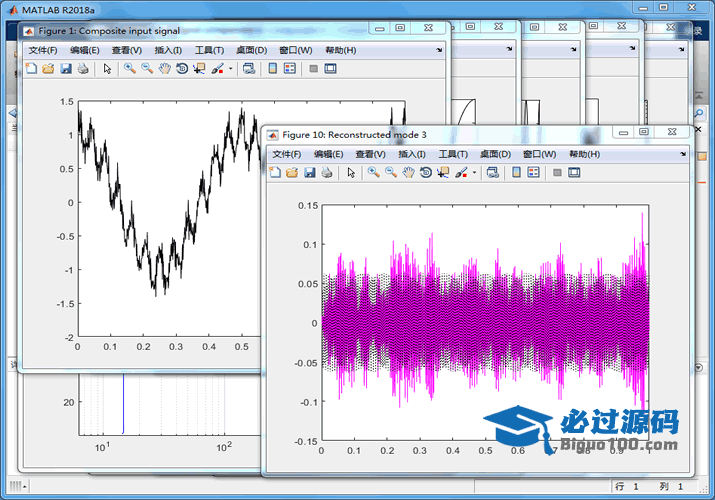Click New Figure icon in Figure 10 toolbar
The image size is (715, 500).
coord(275,173)
